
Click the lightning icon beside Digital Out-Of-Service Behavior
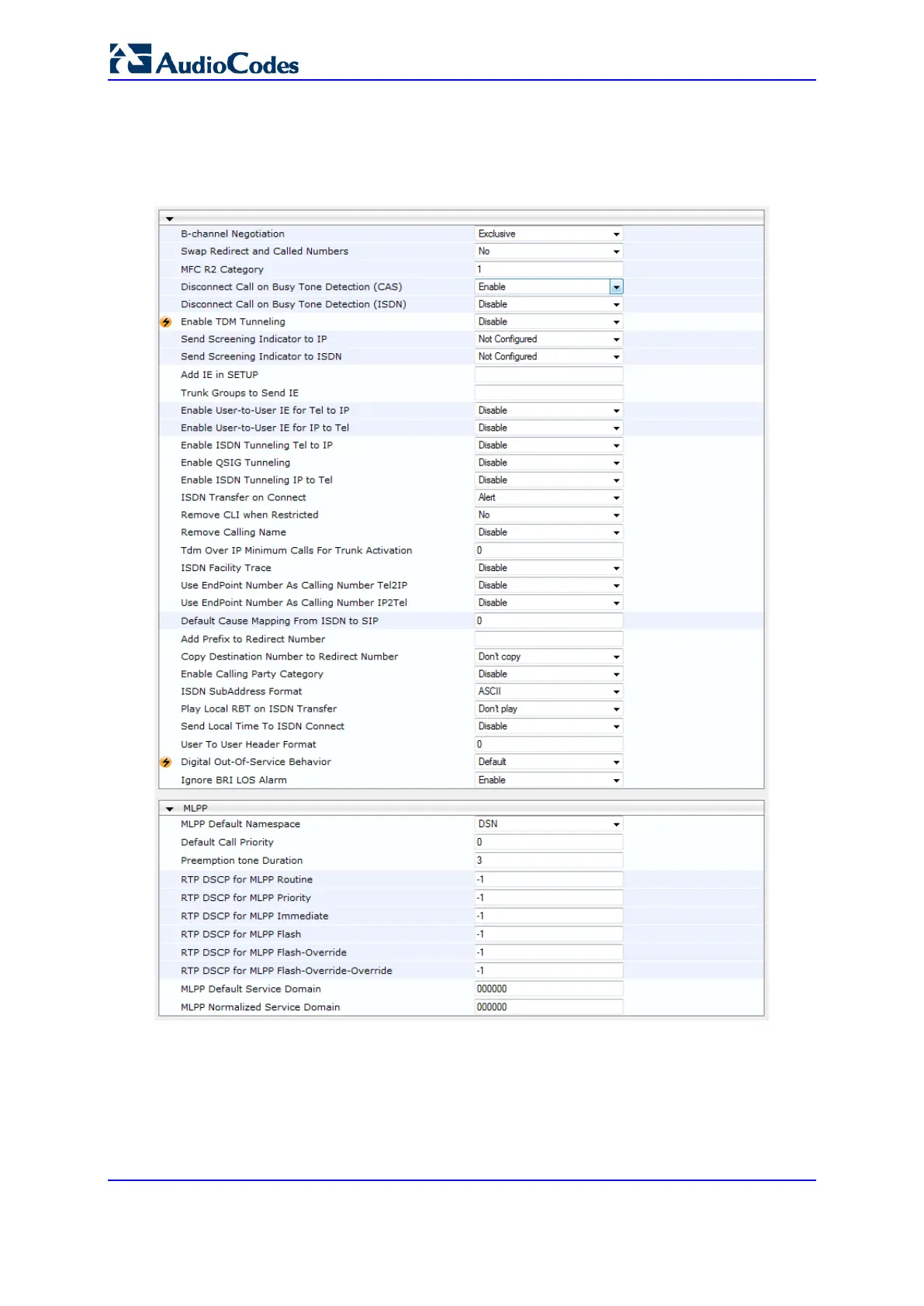[165, 762]
